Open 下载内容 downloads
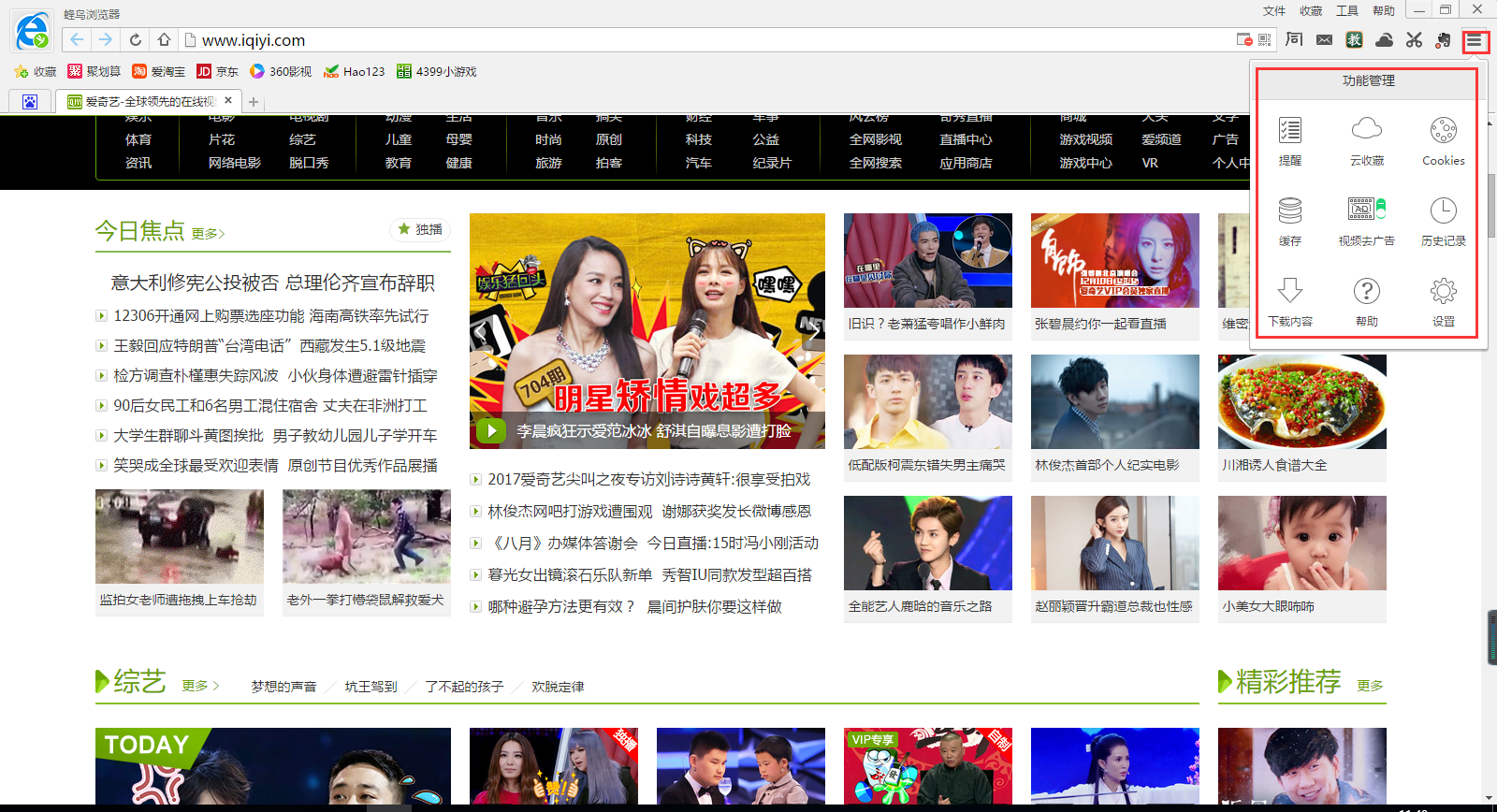The height and width of the screenshot is (812, 1497). tap(1289, 292)
